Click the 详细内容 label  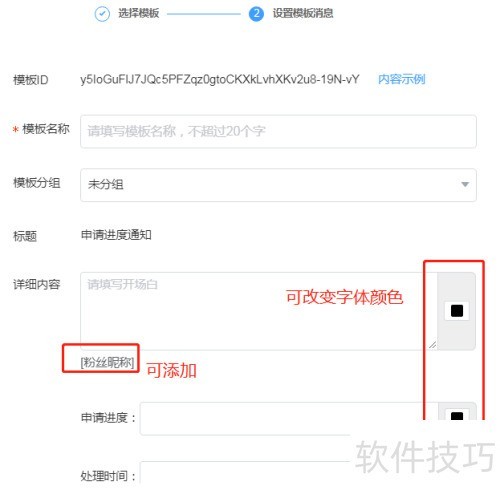pos(37,284)
